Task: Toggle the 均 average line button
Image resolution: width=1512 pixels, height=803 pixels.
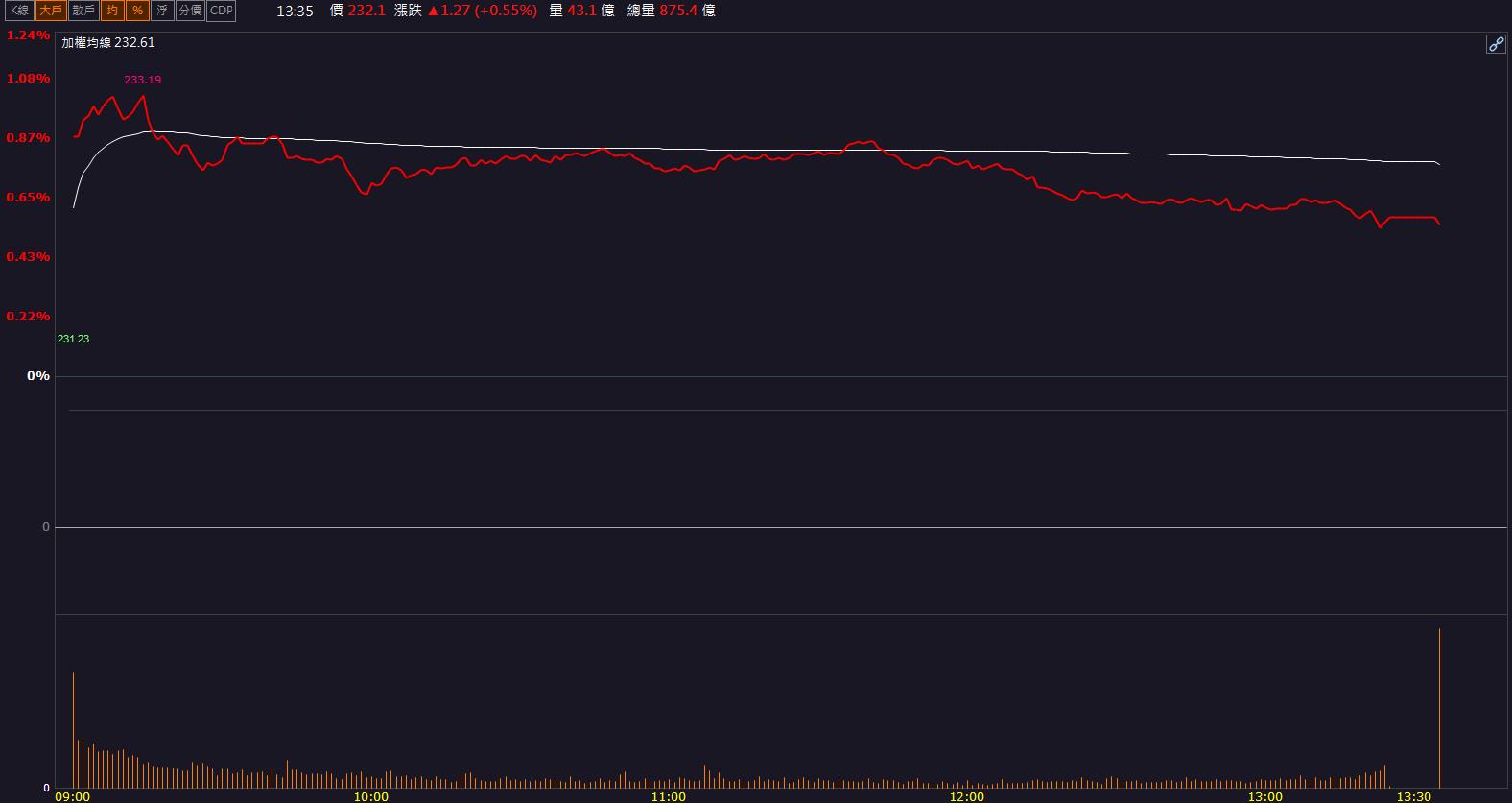Action: coord(113,11)
